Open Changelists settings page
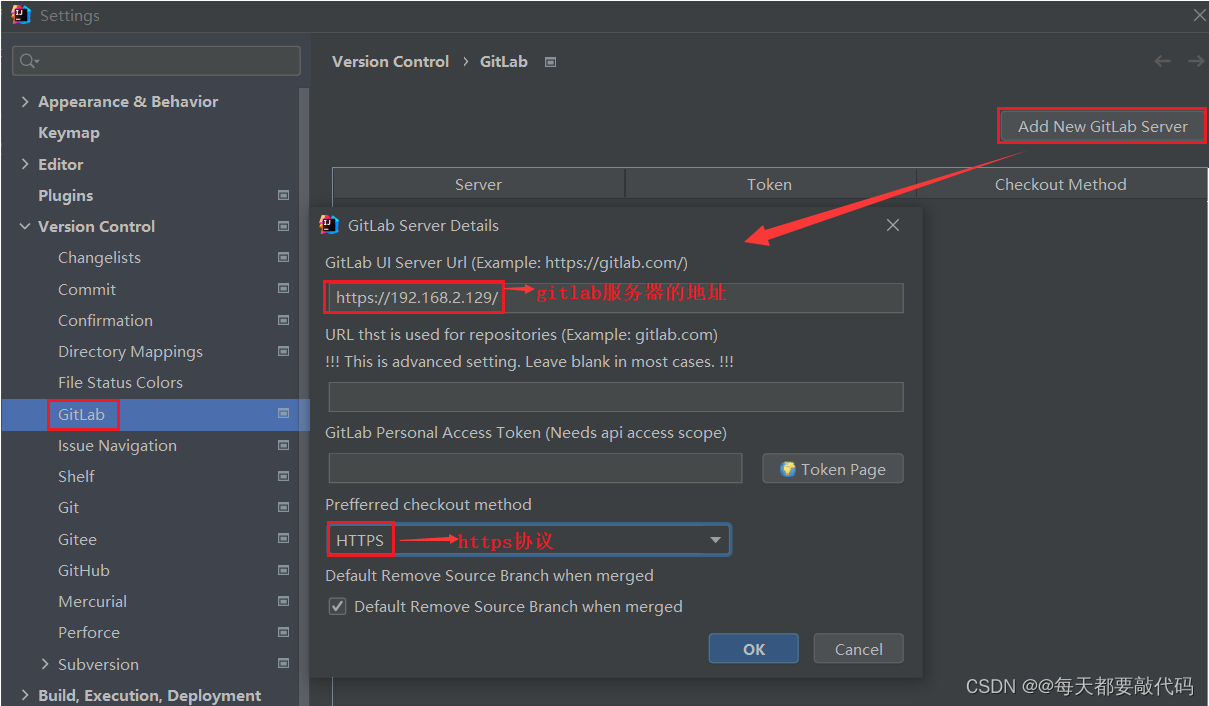 (x=99, y=257)
